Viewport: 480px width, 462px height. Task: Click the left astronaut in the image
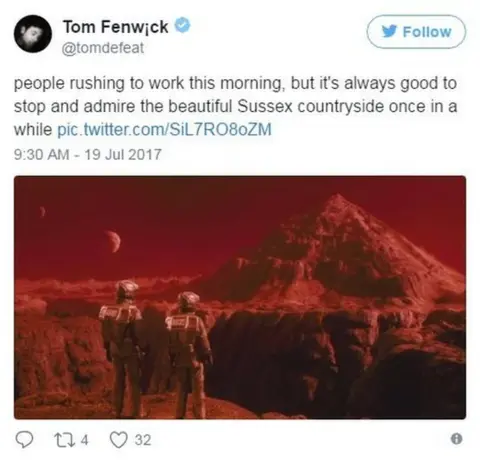(123, 348)
